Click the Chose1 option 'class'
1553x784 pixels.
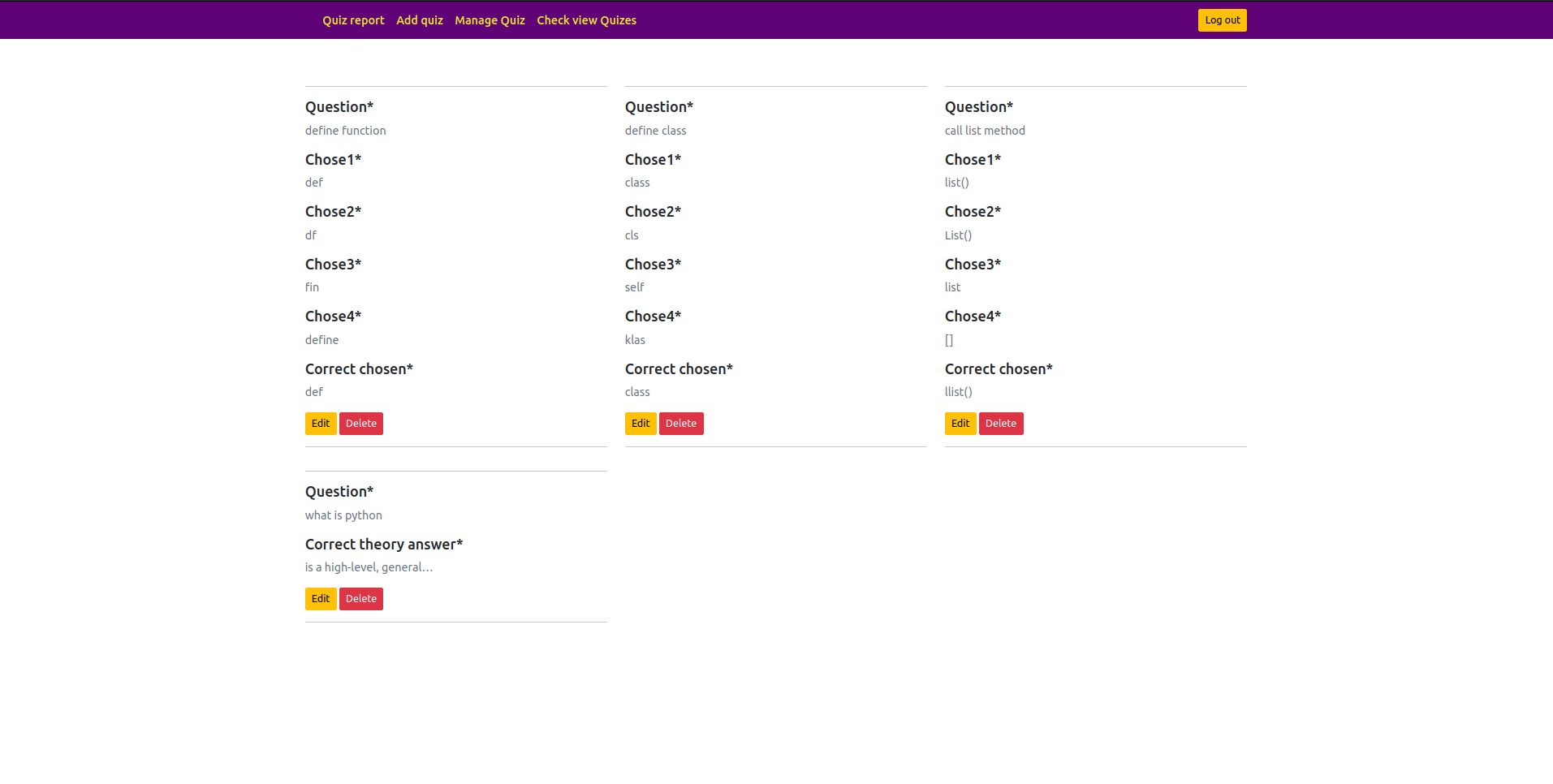tap(637, 182)
